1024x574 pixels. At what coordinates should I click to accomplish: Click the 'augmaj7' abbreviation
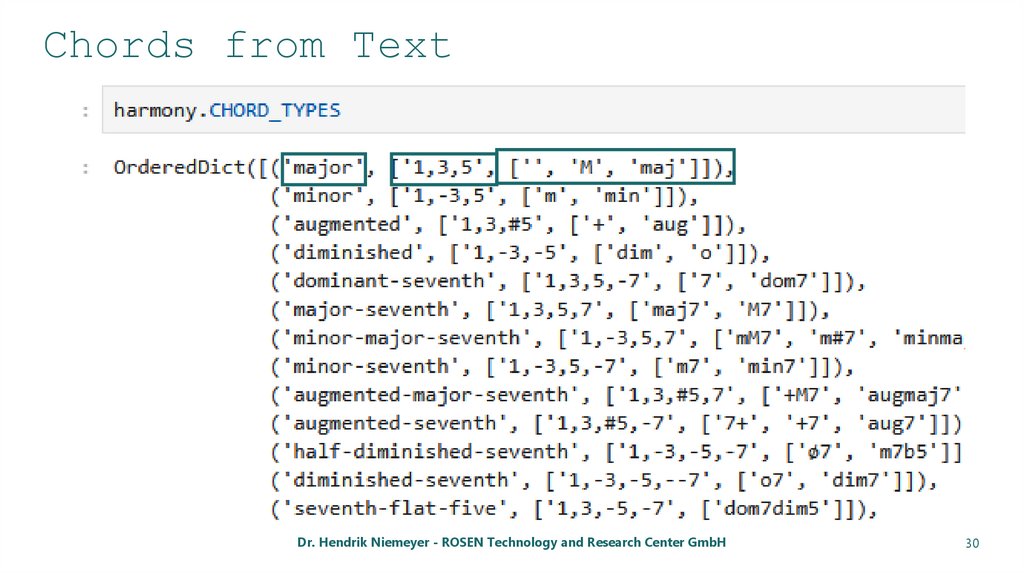coord(909,395)
